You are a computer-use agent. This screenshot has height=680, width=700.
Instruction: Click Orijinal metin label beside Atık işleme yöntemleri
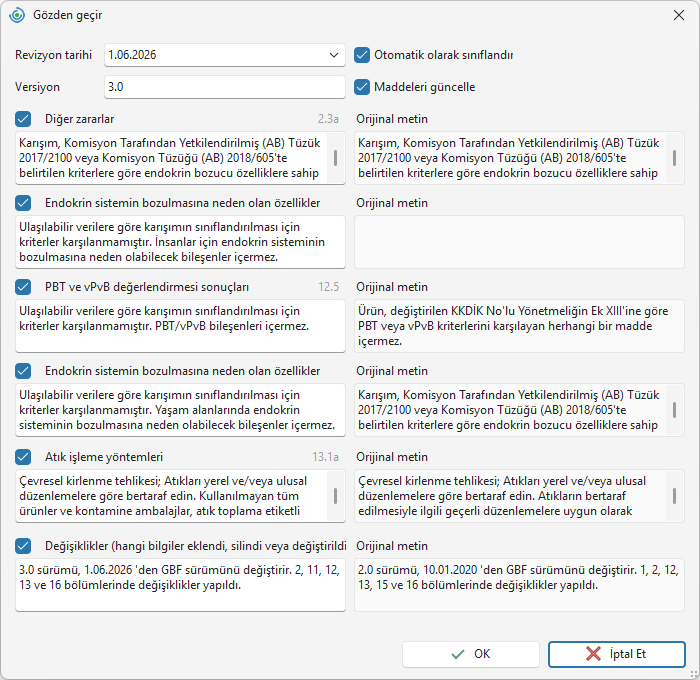click(x=392, y=457)
